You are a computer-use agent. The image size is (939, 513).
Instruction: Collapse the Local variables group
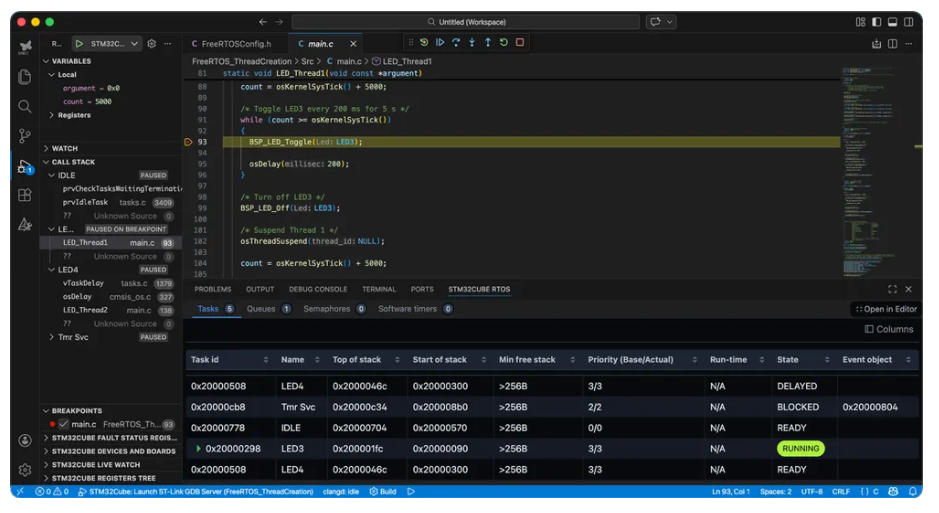(52, 75)
